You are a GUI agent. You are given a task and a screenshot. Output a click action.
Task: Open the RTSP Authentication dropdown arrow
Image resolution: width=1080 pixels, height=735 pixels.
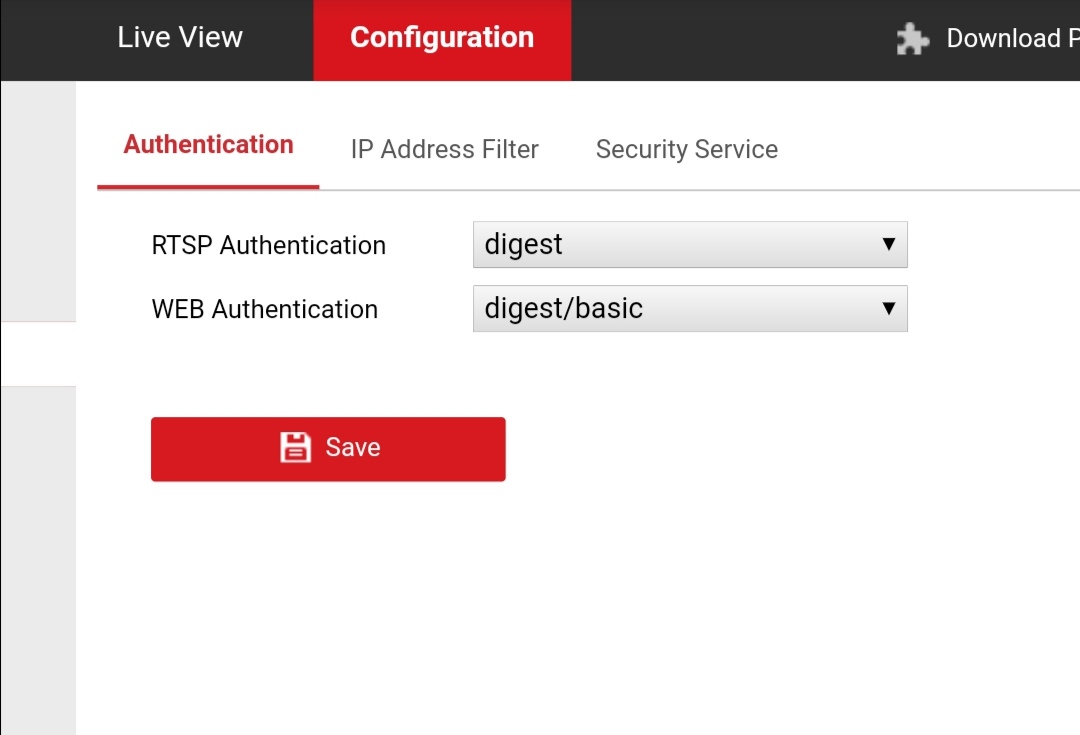click(x=890, y=244)
